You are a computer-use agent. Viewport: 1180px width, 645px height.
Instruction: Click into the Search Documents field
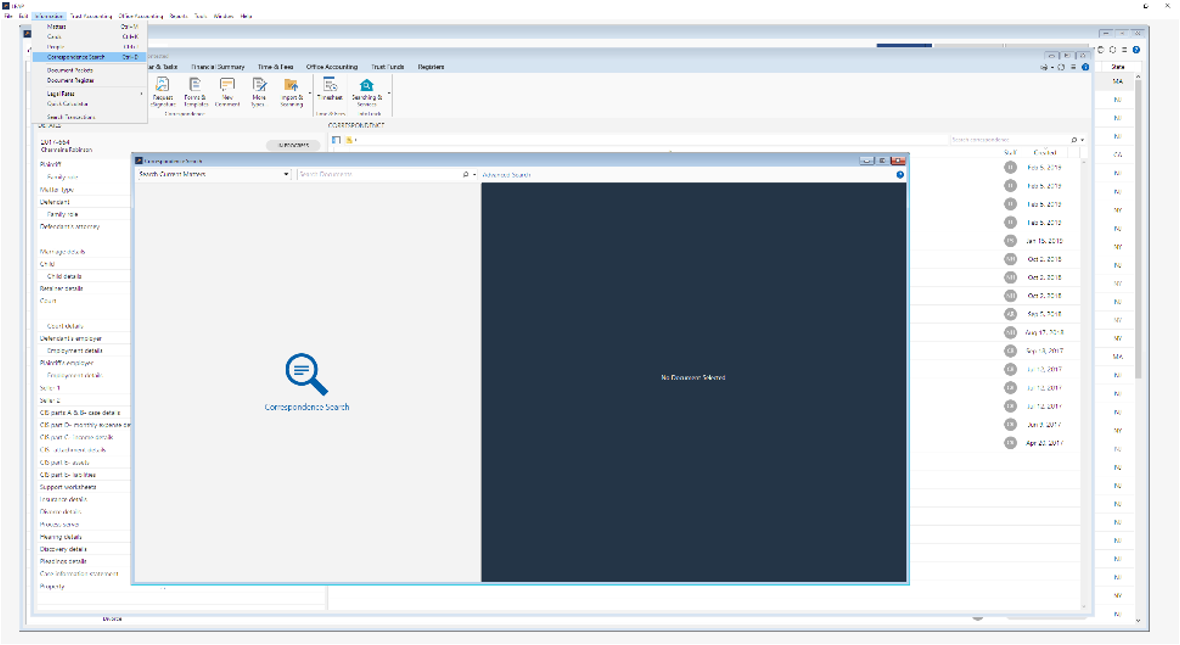(378, 175)
